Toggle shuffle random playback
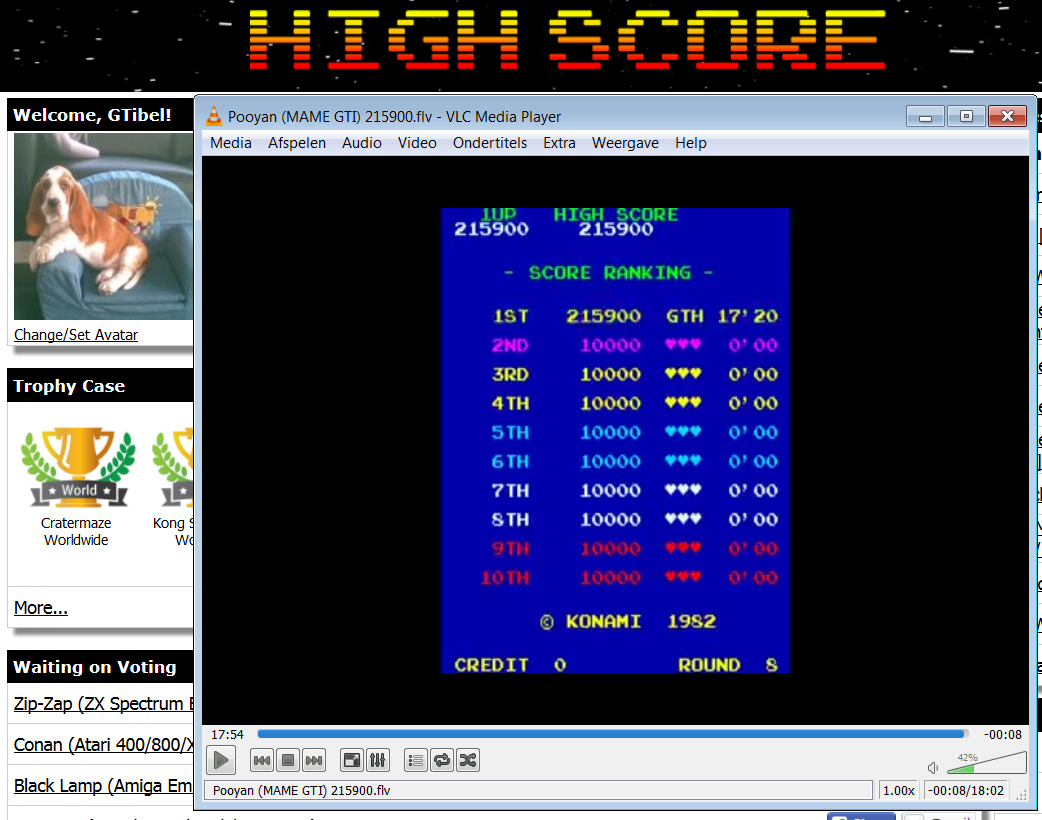1042x820 pixels. [468, 760]
